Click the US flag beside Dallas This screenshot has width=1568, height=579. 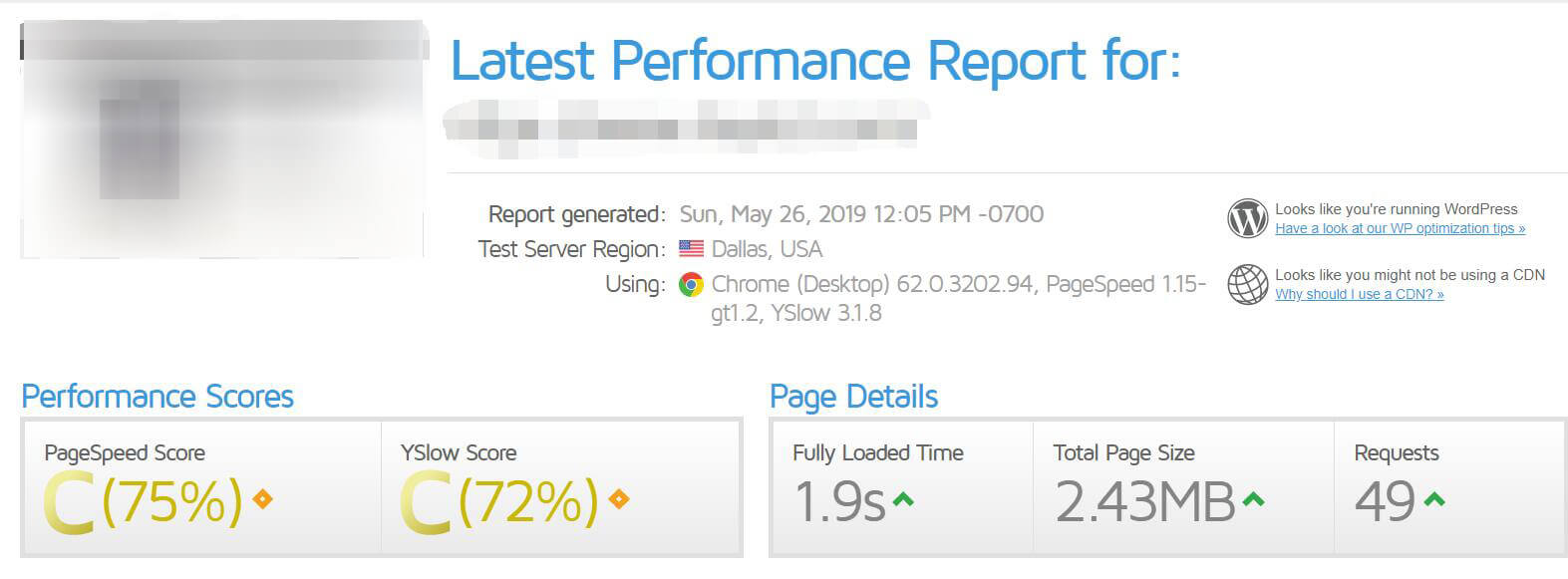[691, 249]
